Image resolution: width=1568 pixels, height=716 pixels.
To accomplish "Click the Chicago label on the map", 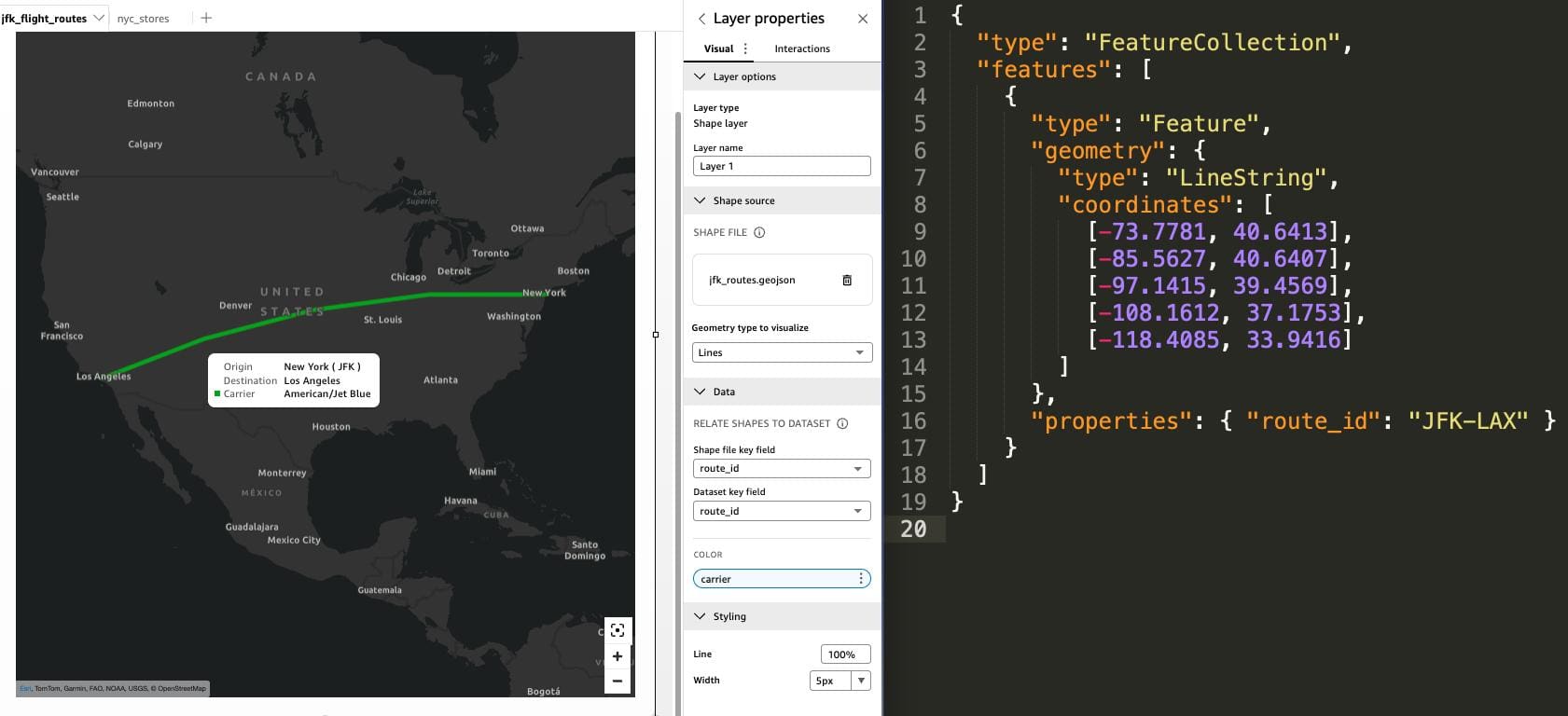I will click(x=409, y=277).
